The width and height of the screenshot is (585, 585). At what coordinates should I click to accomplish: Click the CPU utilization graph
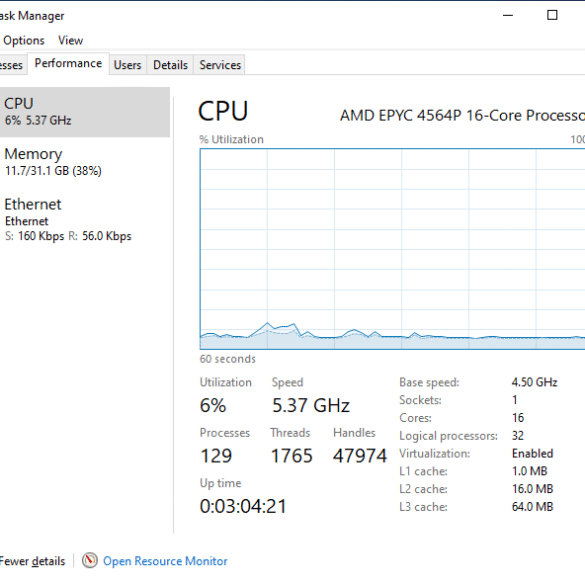pyautogui.click(x=392, y=249)
